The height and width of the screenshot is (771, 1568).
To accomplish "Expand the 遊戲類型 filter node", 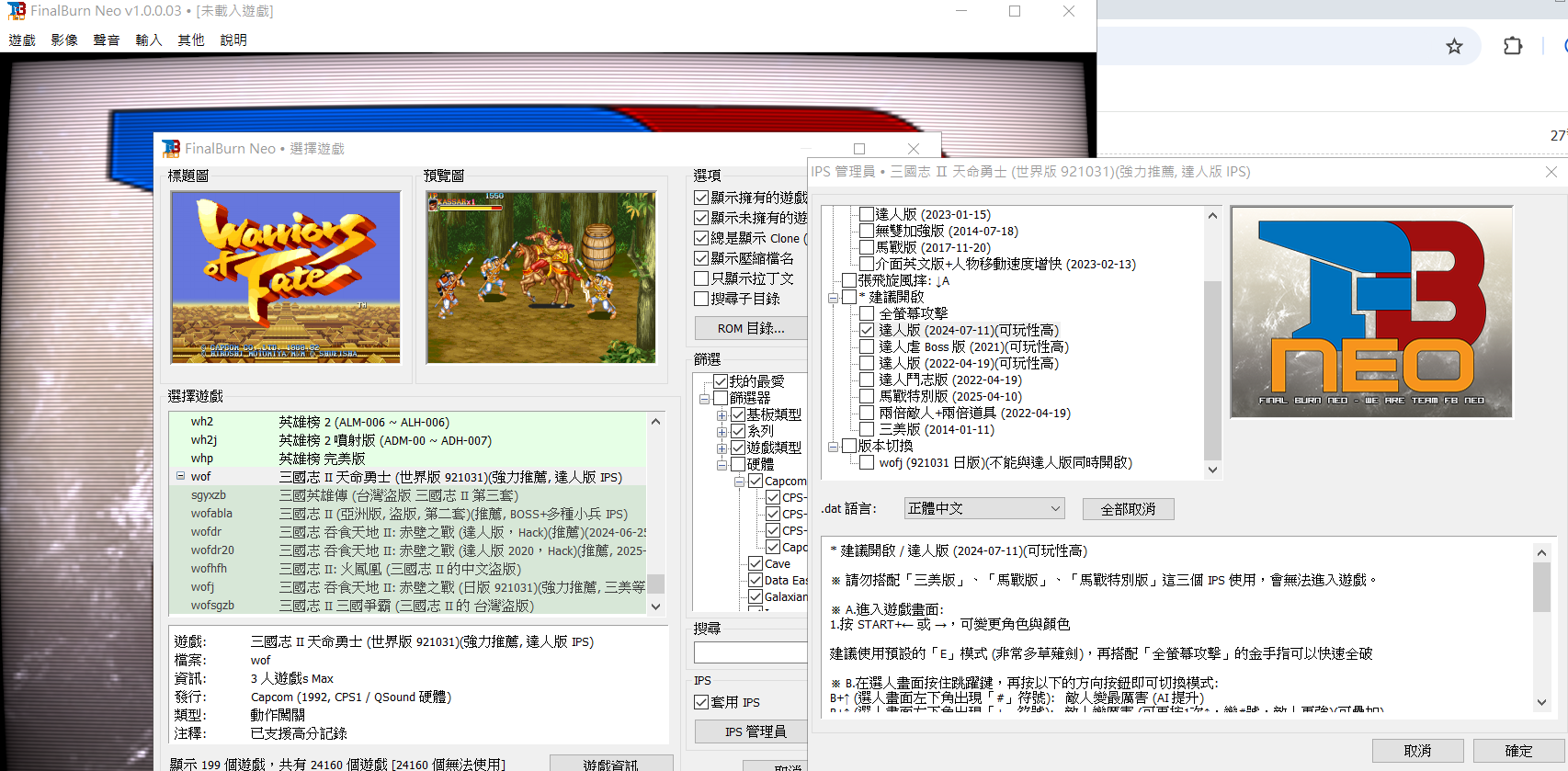I will (x=722, y=448).
